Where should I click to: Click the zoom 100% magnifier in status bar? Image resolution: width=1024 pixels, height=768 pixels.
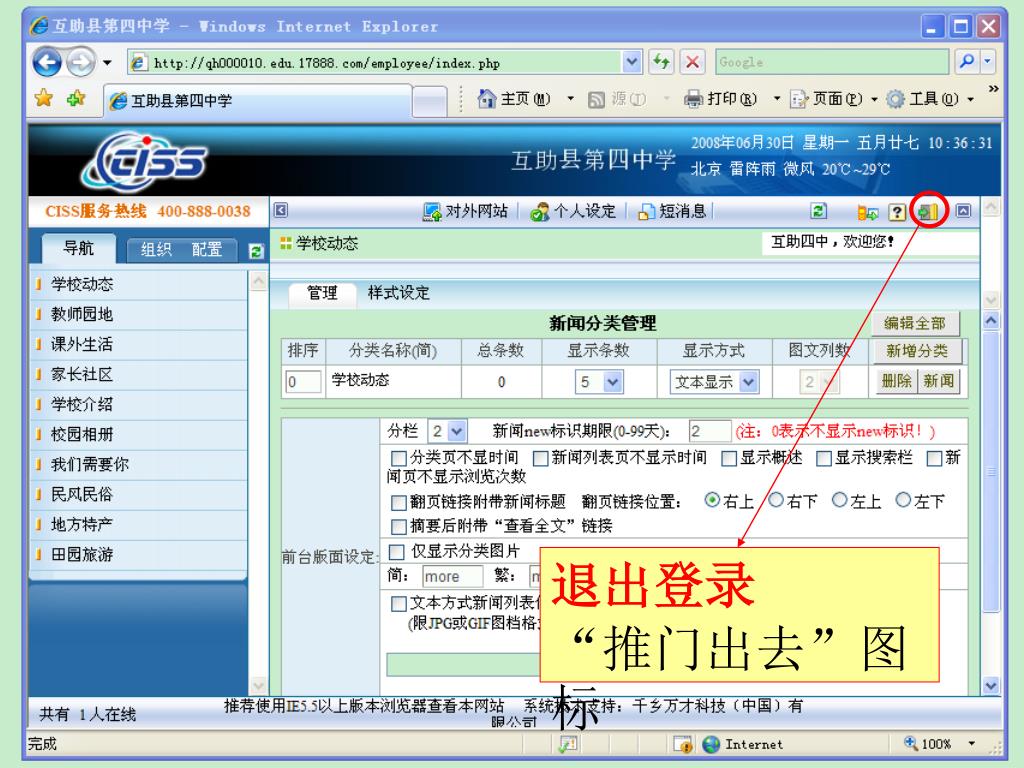910,743
